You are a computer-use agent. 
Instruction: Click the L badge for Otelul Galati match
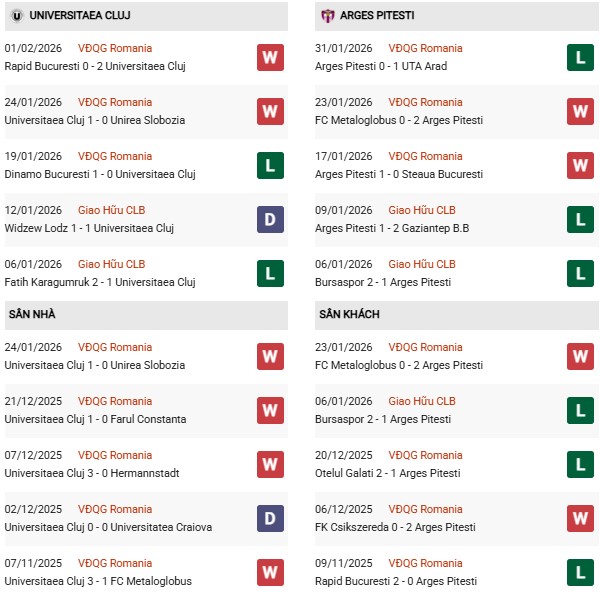581,464
